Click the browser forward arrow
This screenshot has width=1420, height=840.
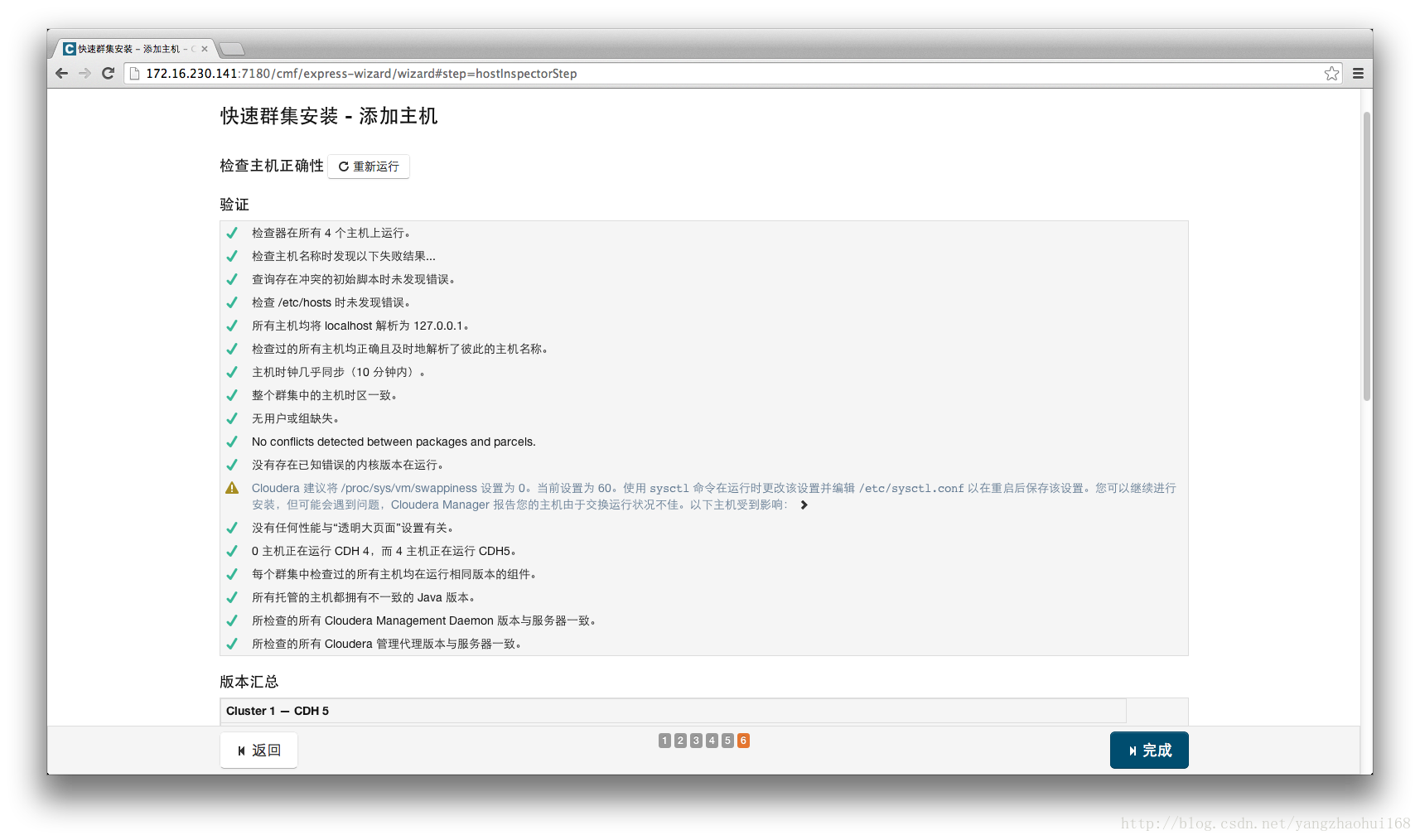click(x=85, y=74)
